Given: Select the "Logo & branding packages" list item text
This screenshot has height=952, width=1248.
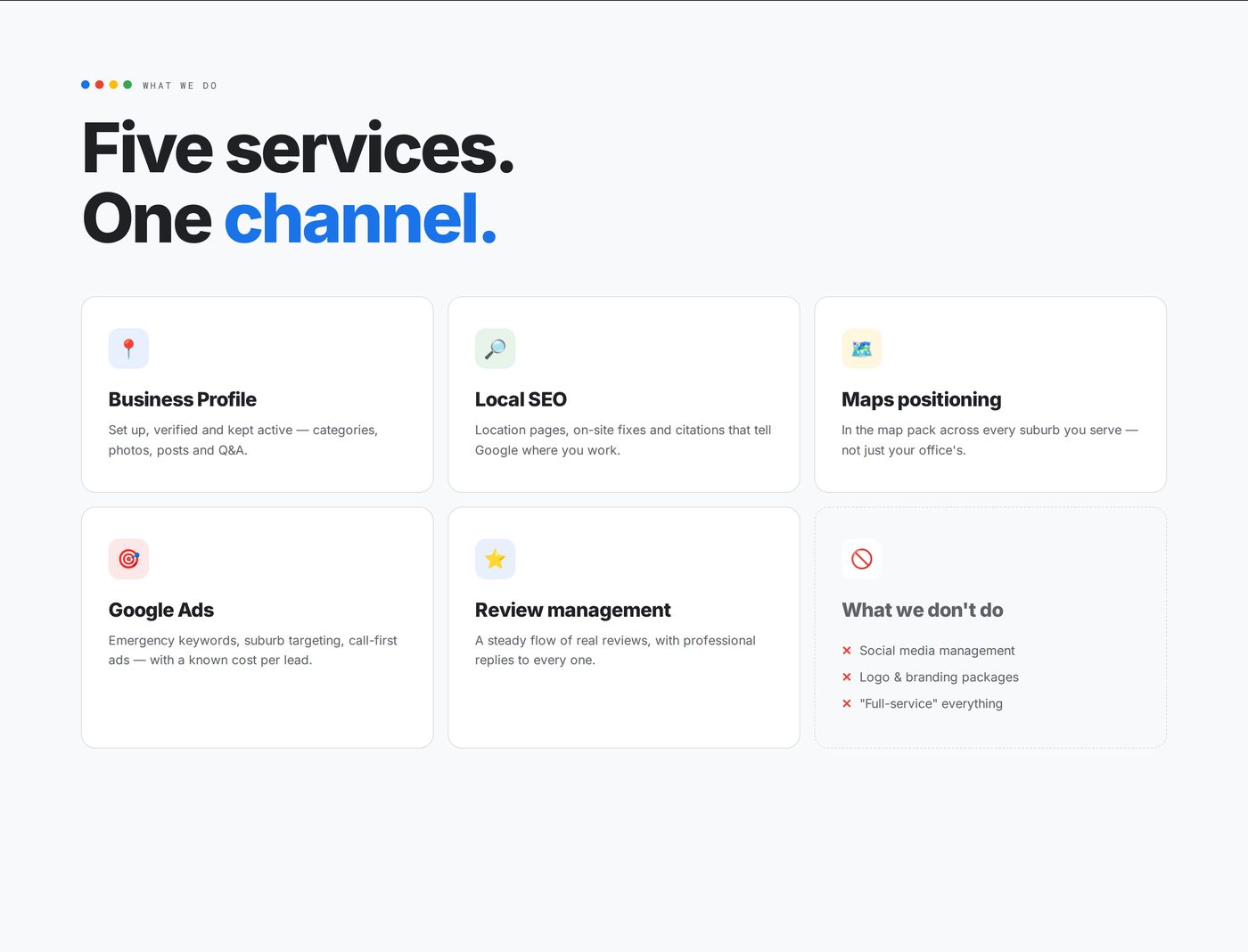Looking at the screenshot, I should pos(939,677).
